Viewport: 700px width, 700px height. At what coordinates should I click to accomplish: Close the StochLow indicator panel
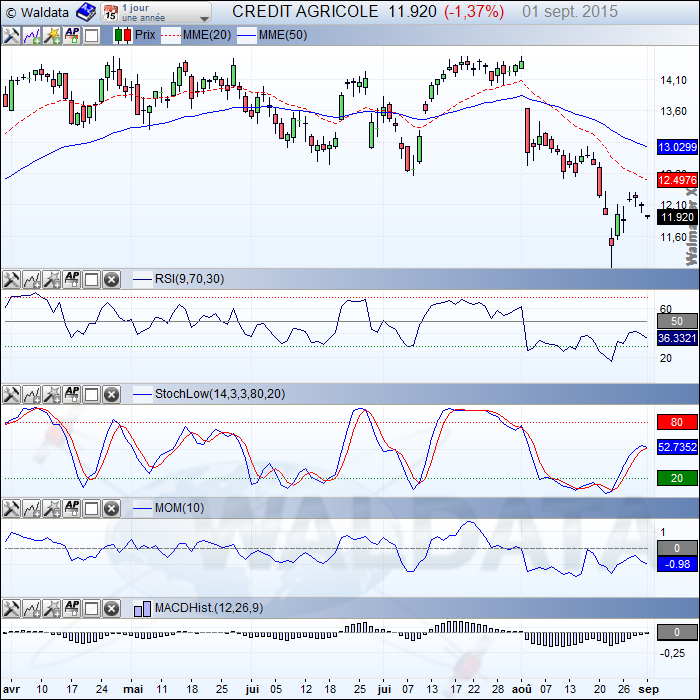click(111, 395)
